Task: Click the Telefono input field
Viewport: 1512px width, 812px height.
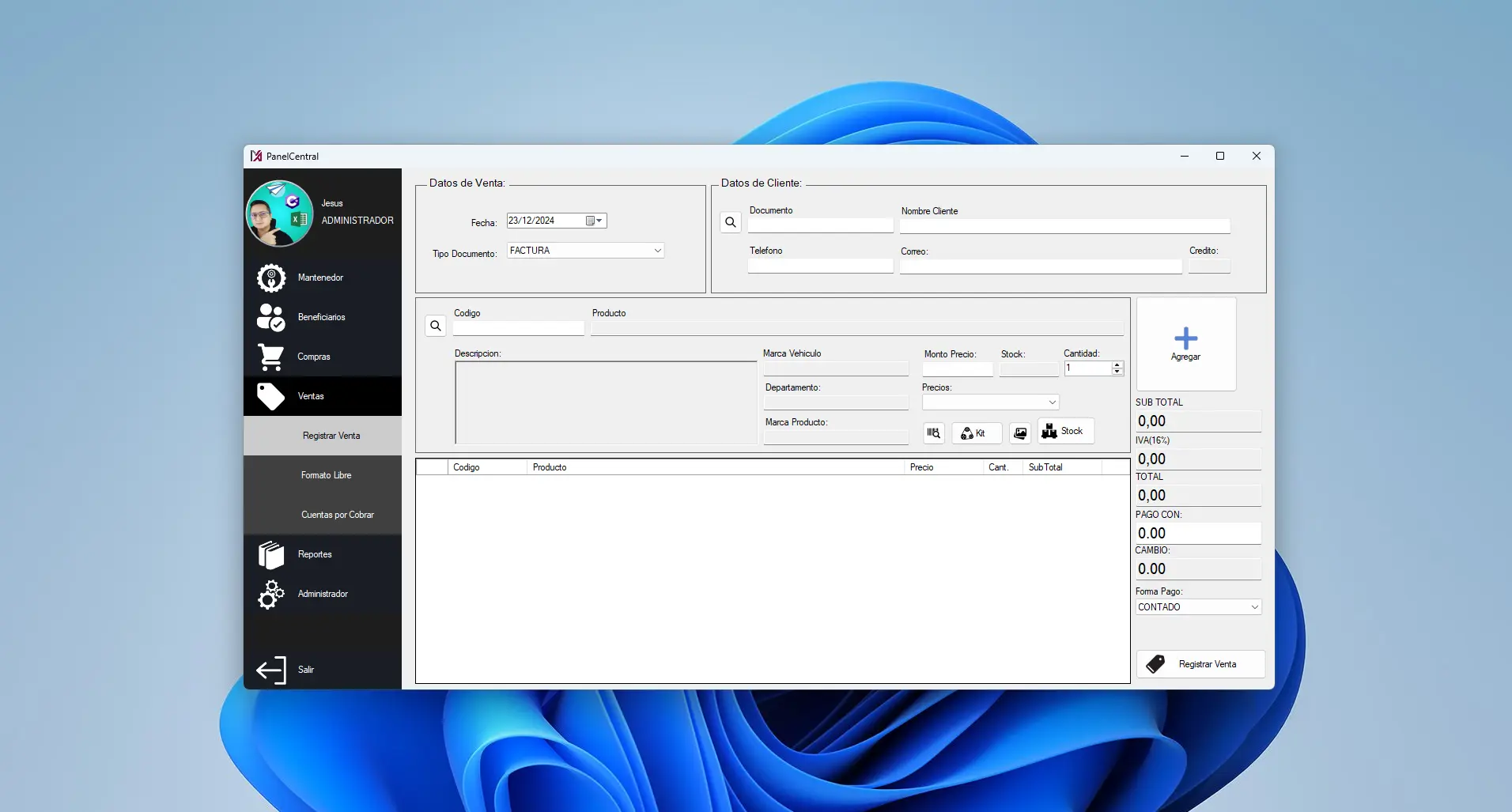Action: pos(821,266)
